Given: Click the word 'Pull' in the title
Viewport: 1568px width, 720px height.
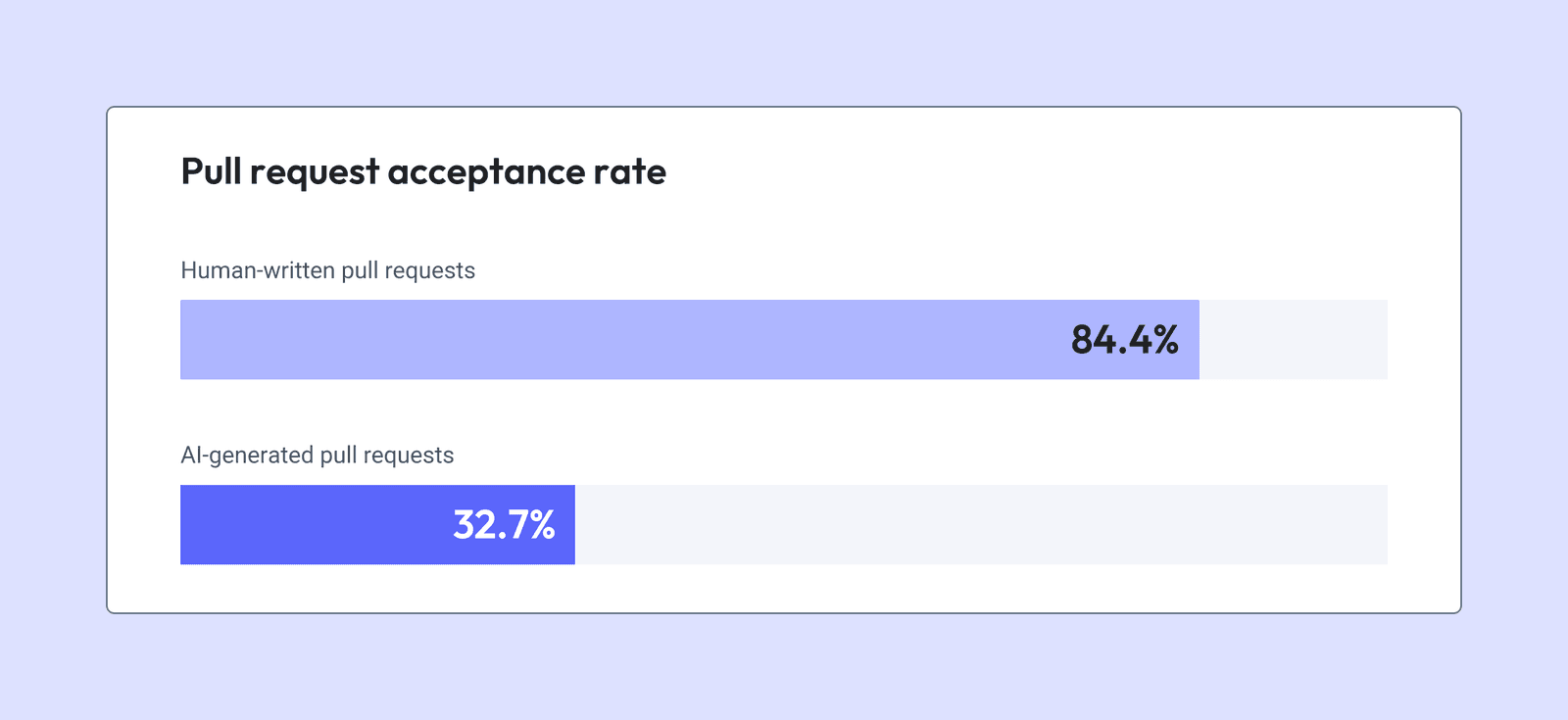Looking at the screenshot, I should 212,171.
